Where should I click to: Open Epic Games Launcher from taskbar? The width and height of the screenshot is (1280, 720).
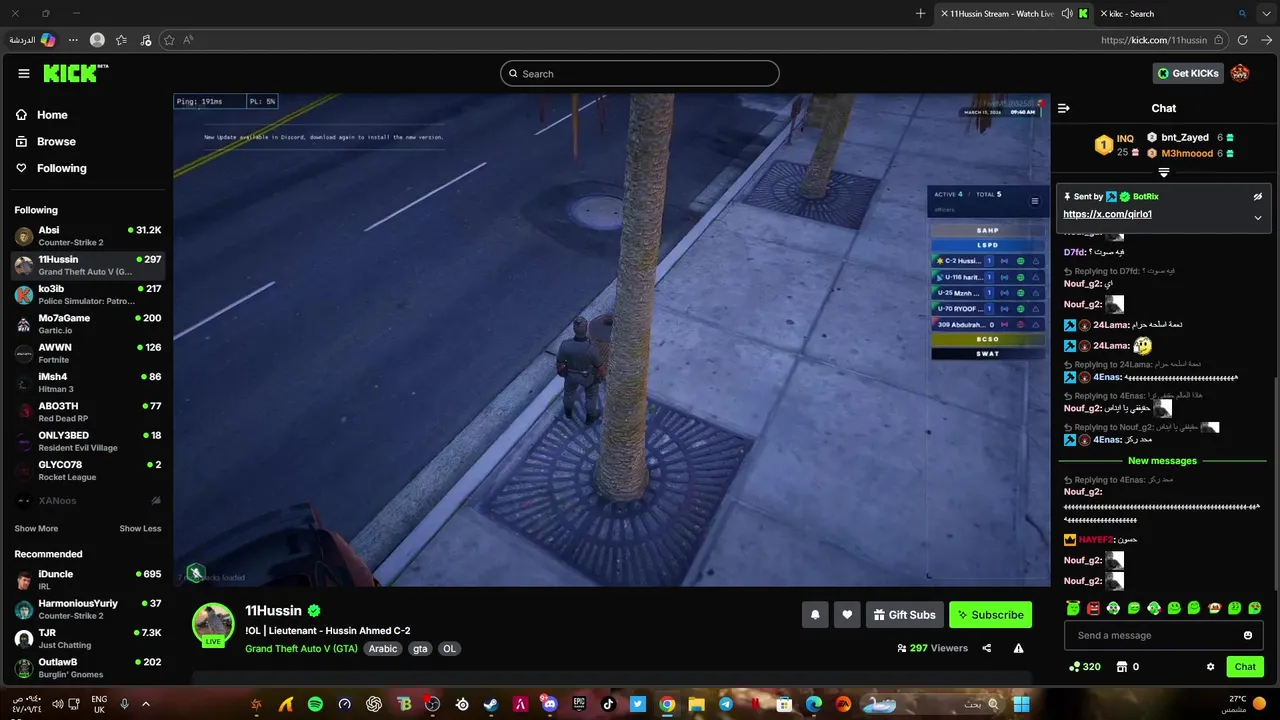(579, 704)
